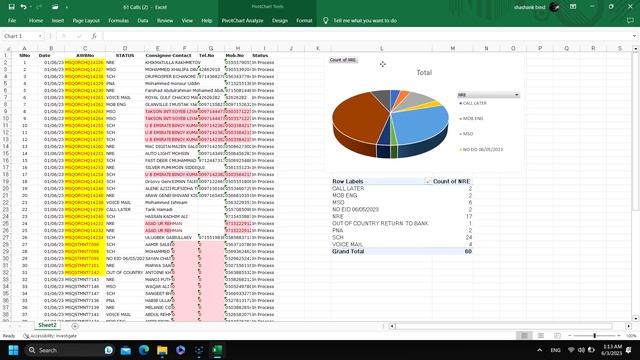640x360 pixels.
Task: Click the vertical scrollbar down arrow
Action: pyautogui.click(x=636, y=318)
